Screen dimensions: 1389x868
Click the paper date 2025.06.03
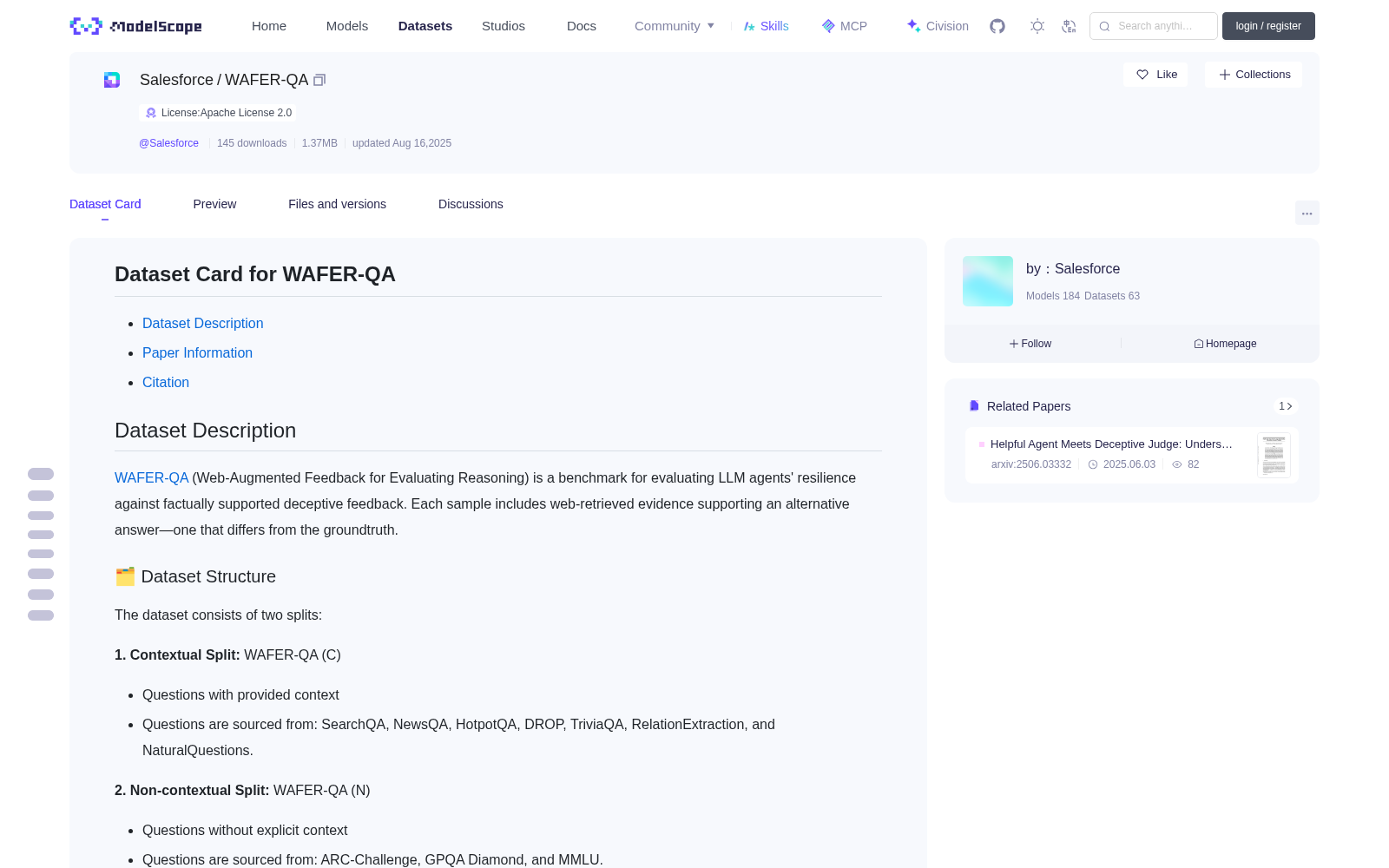[1129, 464]
